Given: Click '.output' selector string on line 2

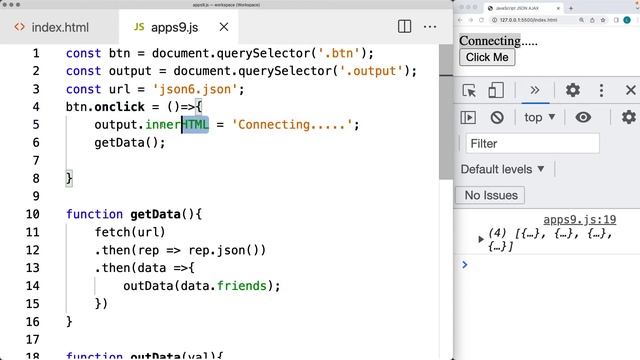Looking at the screenshot, I should tap(371, 71).
